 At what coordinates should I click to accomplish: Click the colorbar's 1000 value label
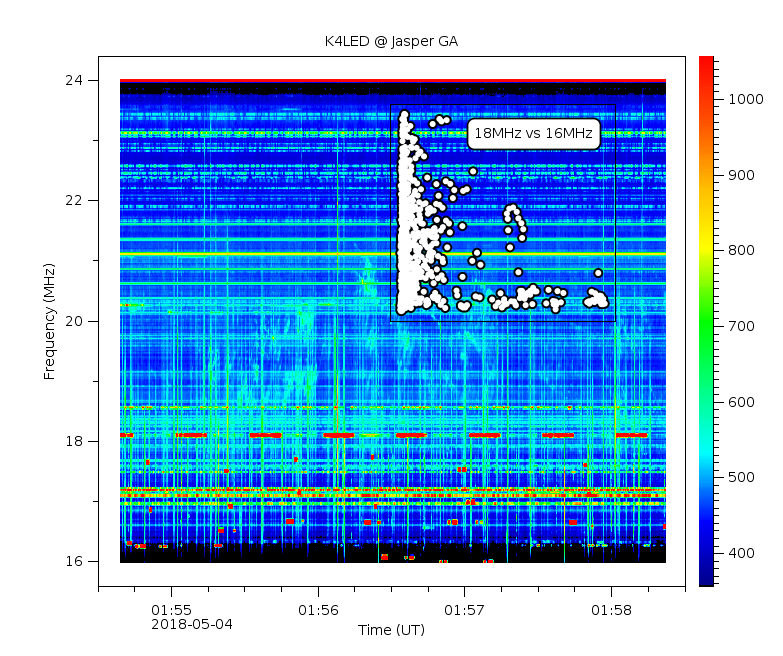[745, 99]
